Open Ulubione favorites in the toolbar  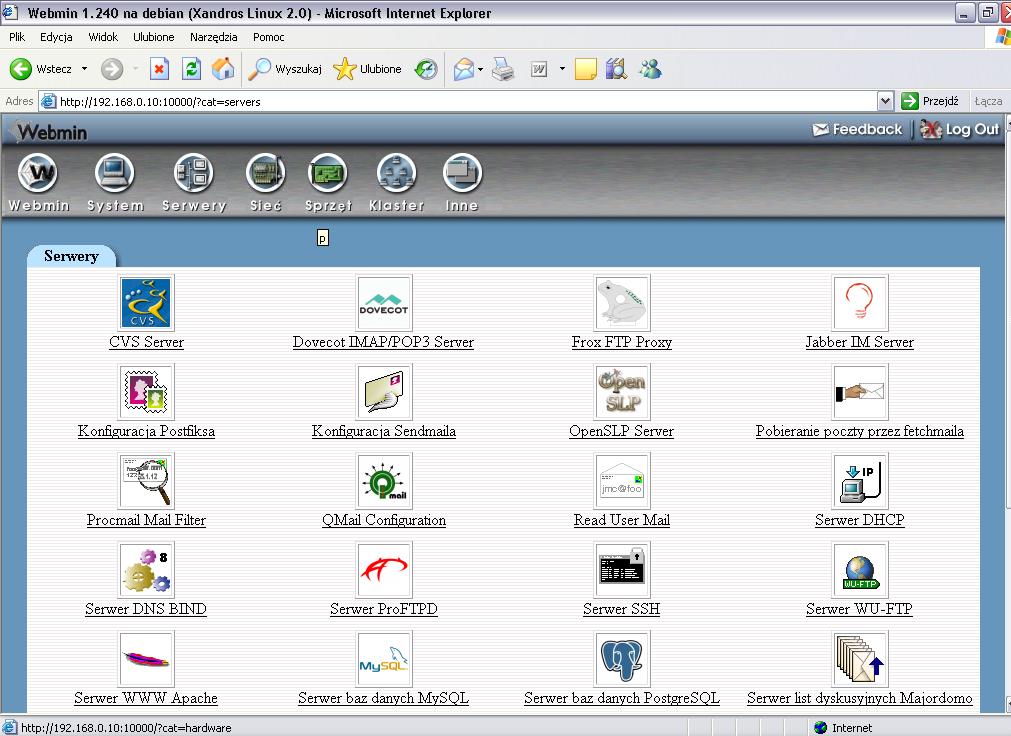coord(368,68)
